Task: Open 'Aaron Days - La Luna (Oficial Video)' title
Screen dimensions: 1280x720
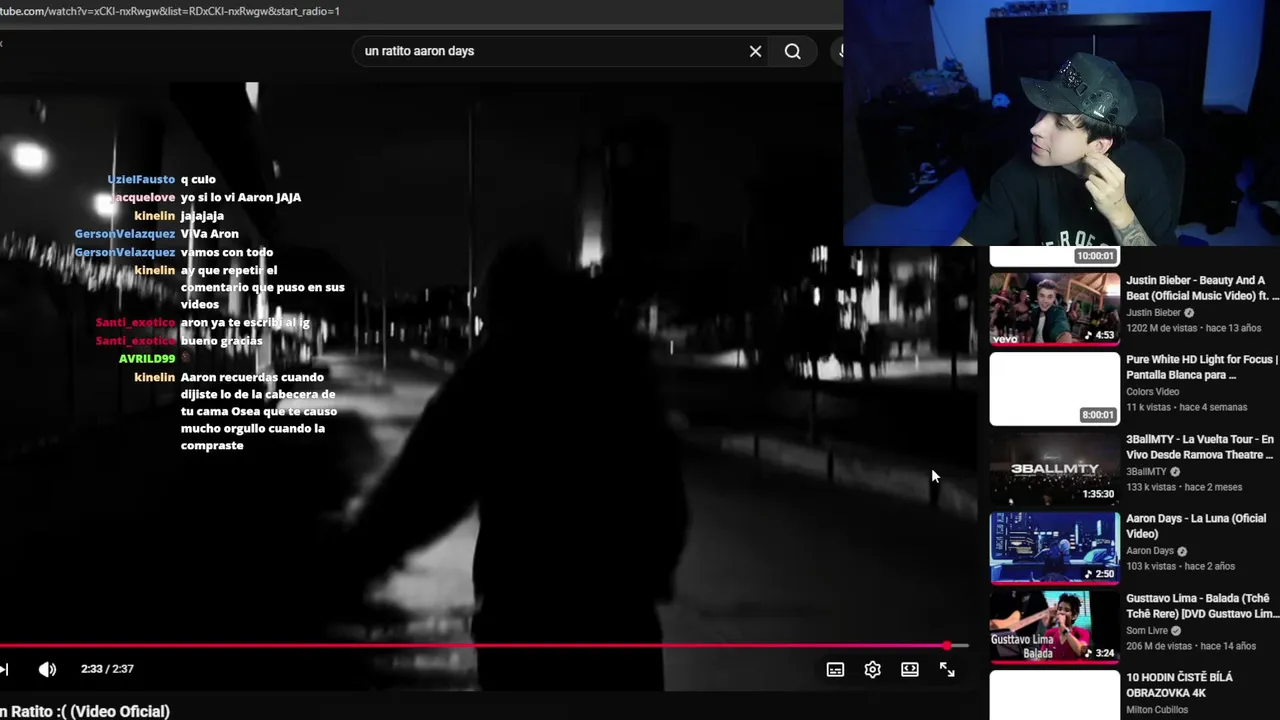Action: click(1196, 526)
